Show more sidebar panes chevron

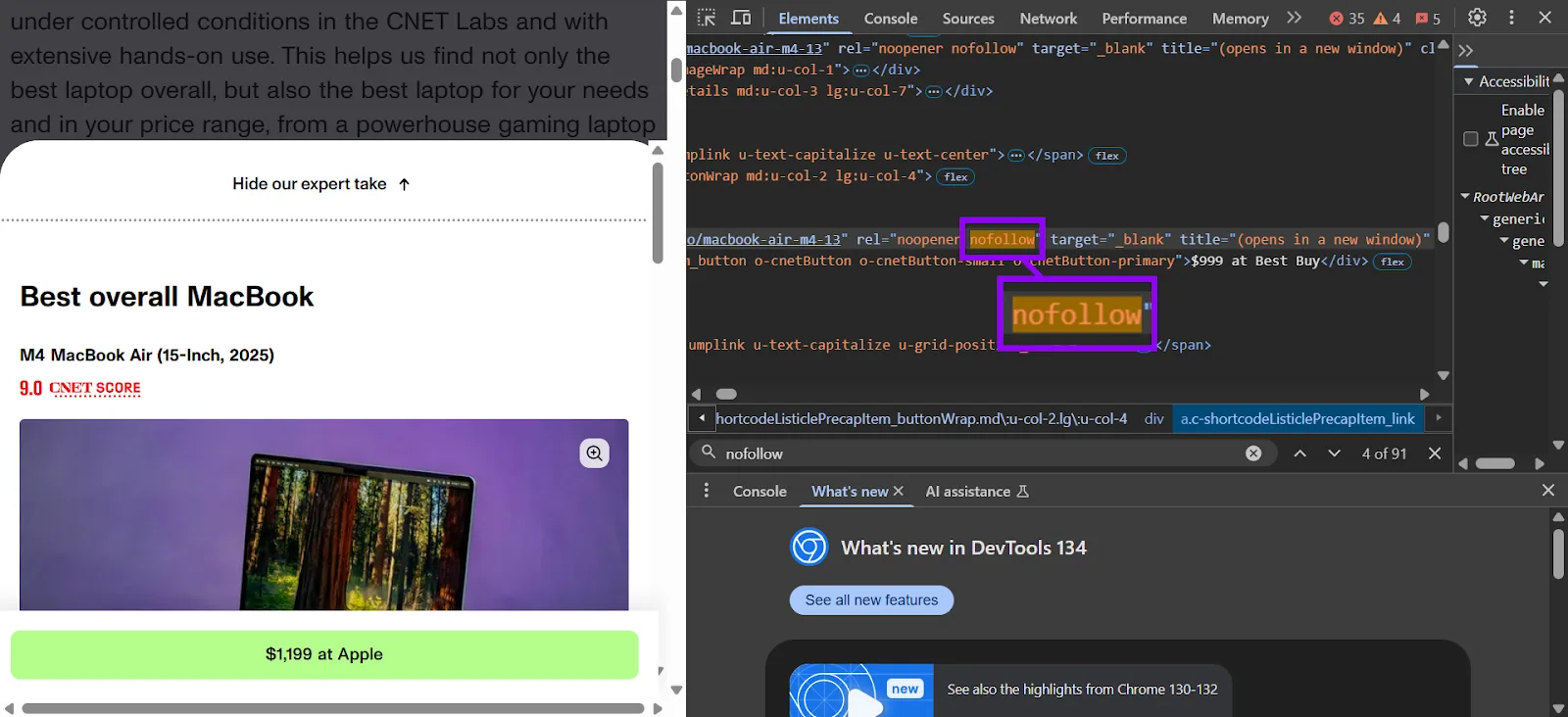(x=1466, y=51)
